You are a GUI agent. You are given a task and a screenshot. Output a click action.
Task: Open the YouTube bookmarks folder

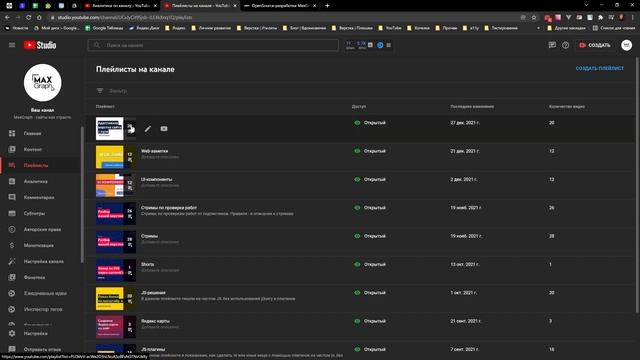pyautogui.click(x=390, y=28)
